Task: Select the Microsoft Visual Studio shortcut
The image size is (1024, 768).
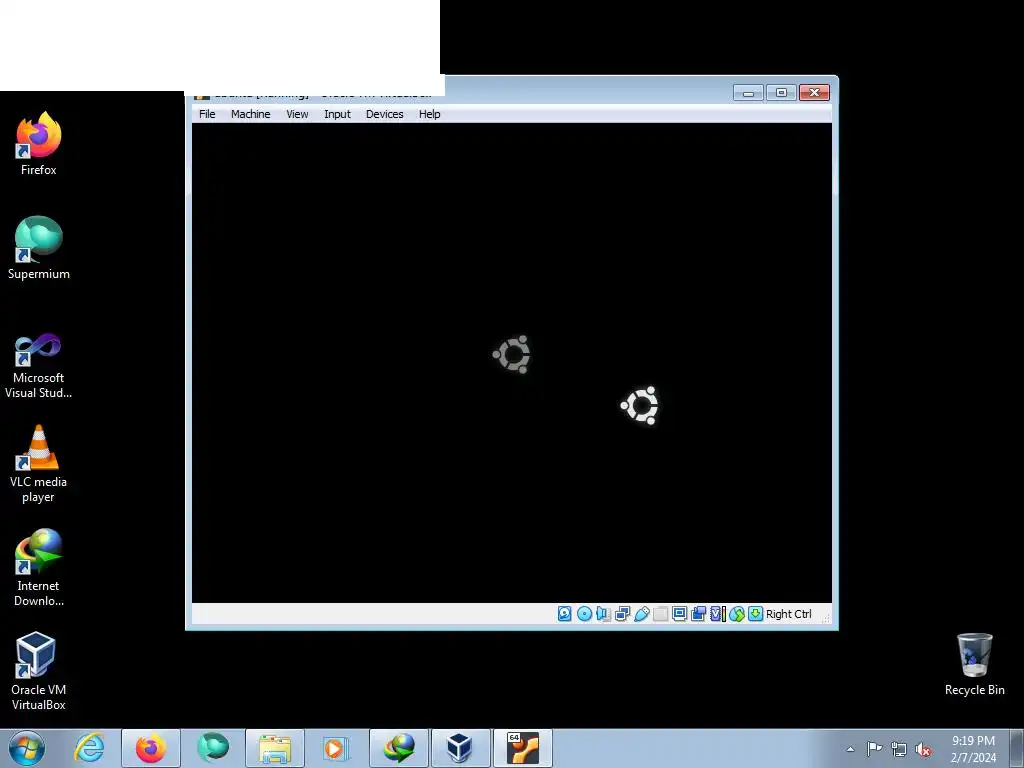Action: (39, 366)
